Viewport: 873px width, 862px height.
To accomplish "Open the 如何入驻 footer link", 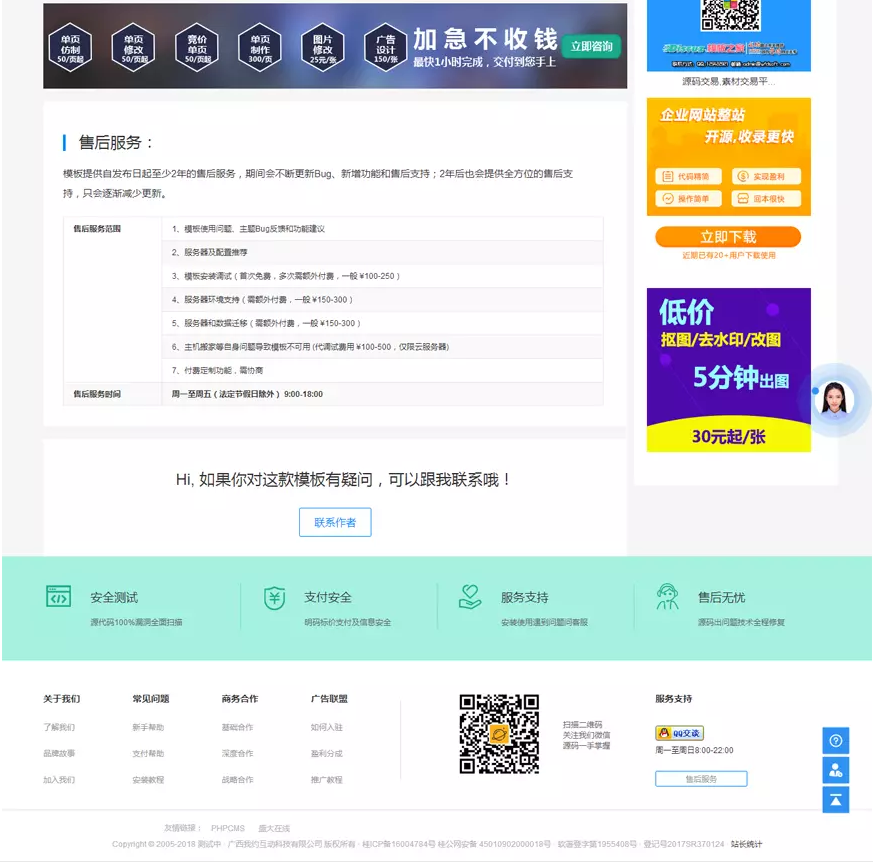I will pos(326,727).
